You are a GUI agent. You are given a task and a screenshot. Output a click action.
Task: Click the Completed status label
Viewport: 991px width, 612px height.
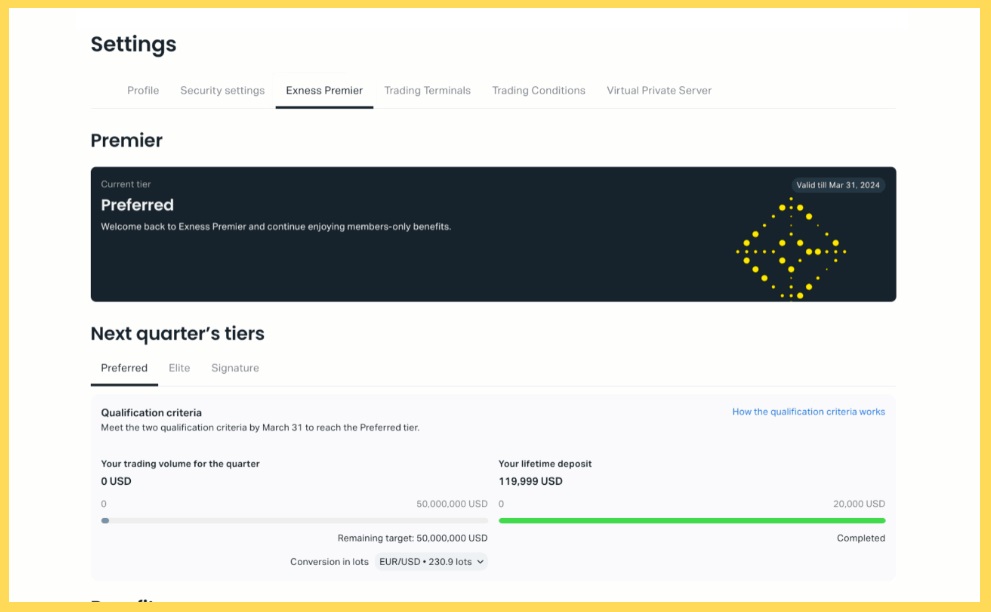(860, 538)
